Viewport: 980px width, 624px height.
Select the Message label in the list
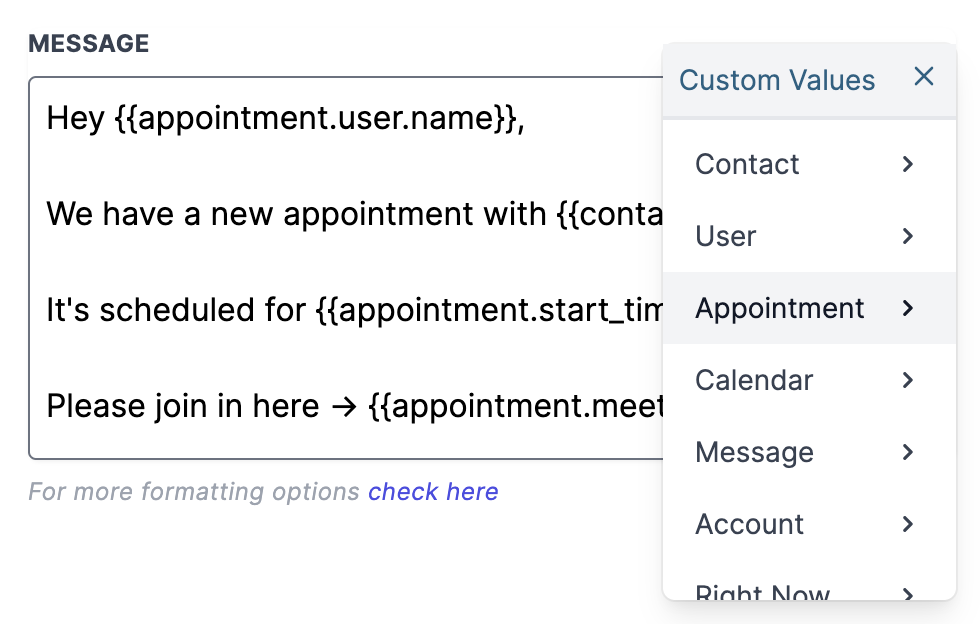(754, 452)
